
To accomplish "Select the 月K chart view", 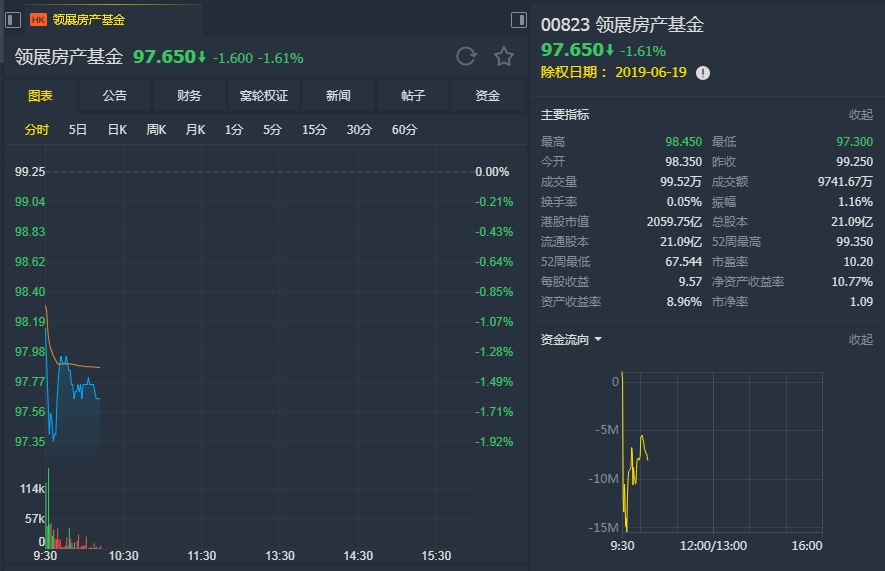I will pos(195,130).
